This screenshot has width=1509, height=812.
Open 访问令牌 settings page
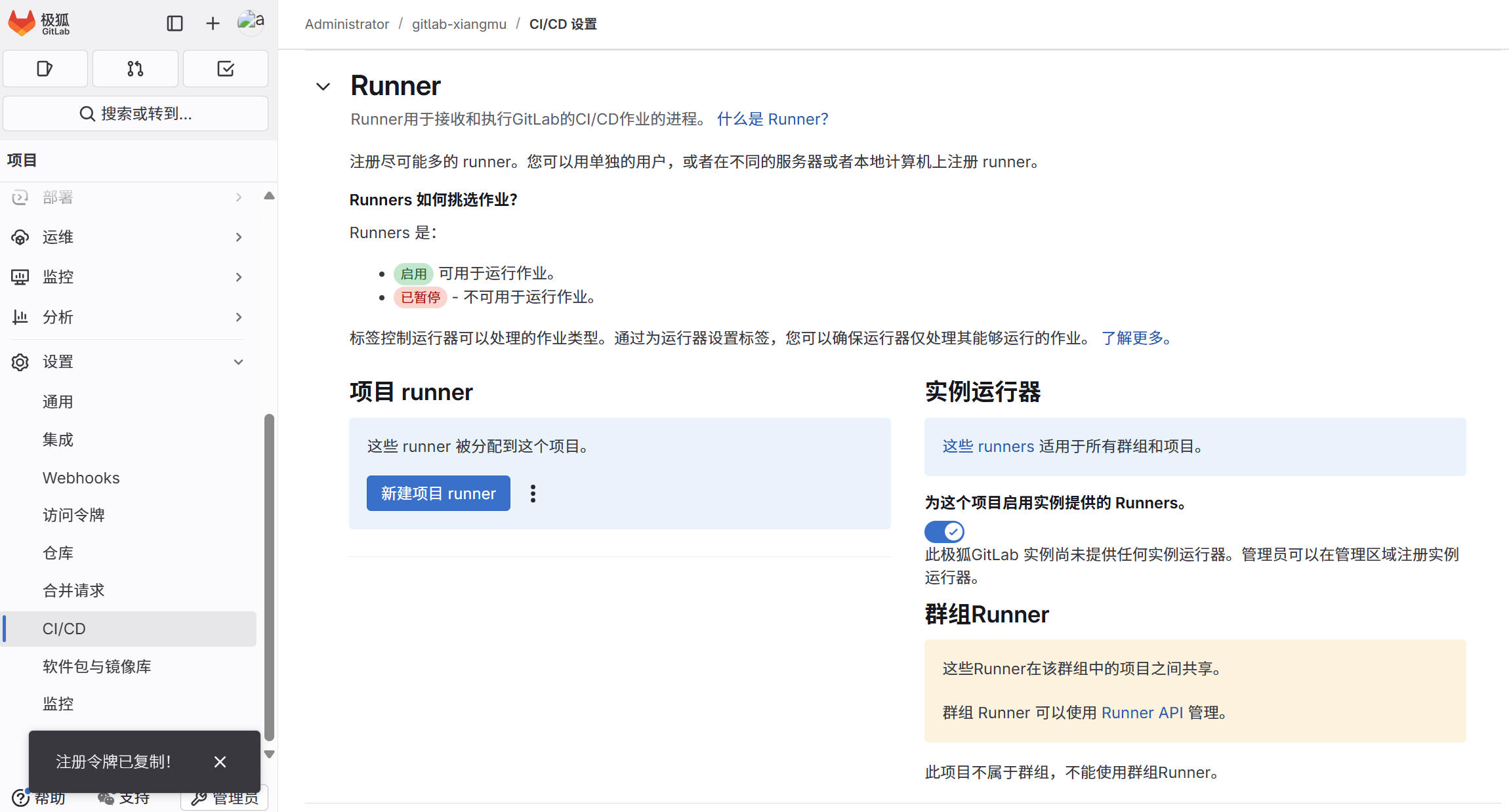pyautogui.click(x=129, y=515)
